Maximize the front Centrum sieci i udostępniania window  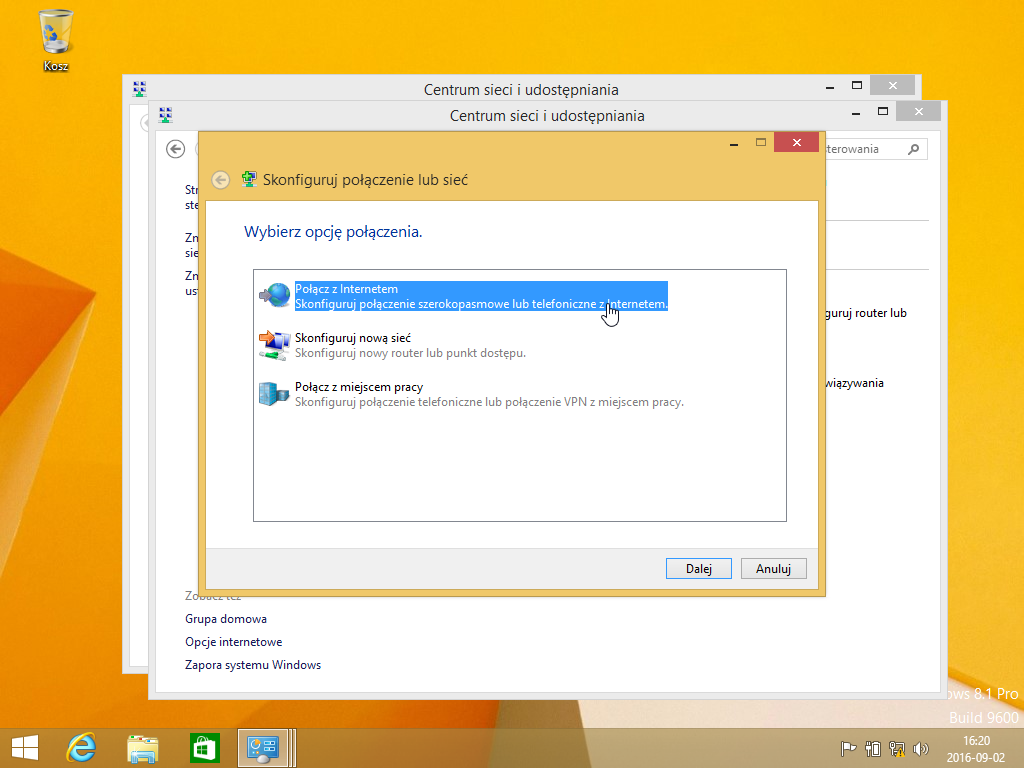[x=883, y=112]
